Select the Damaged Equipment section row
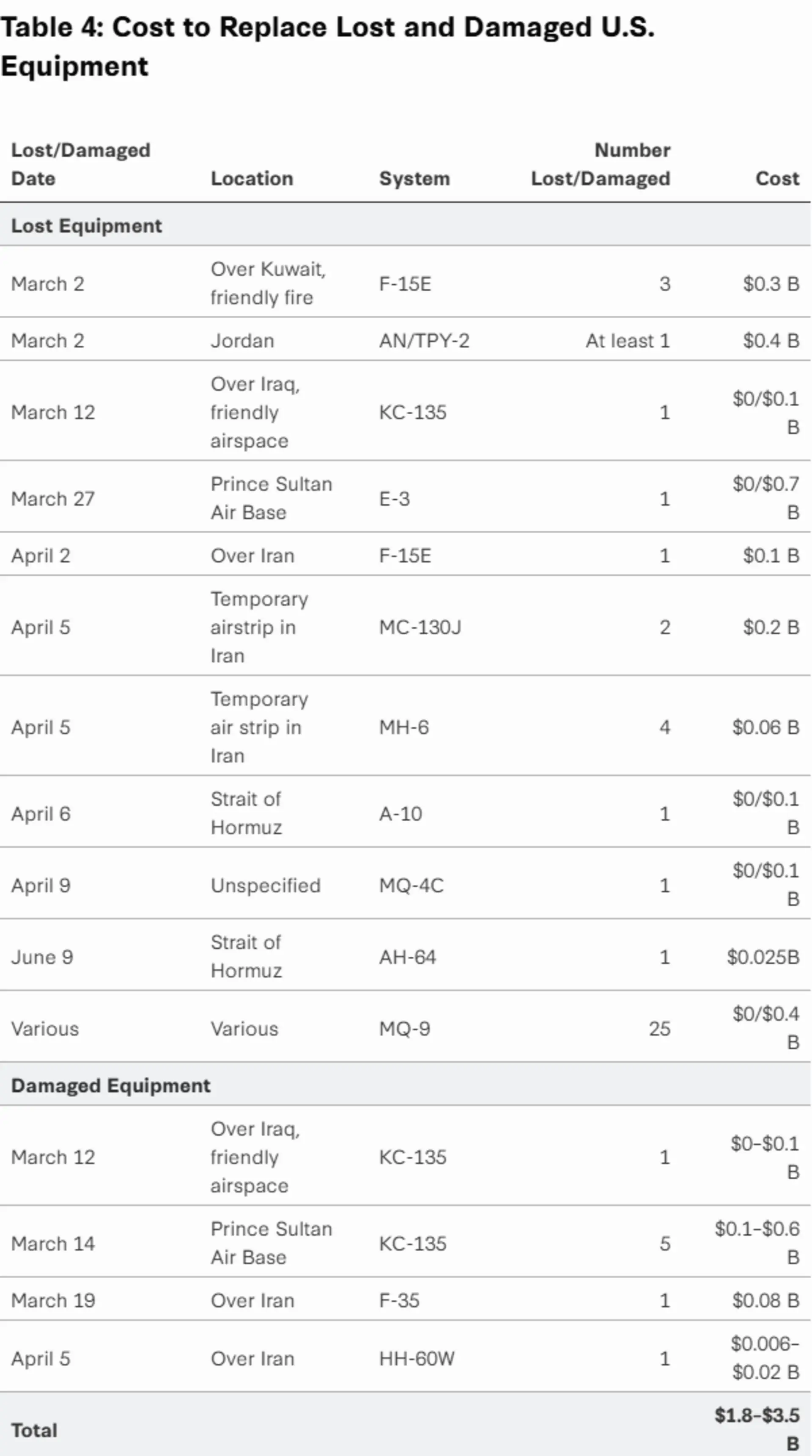The width and height of the screenshot is (812, 1456). click(x=405, y=1086)
